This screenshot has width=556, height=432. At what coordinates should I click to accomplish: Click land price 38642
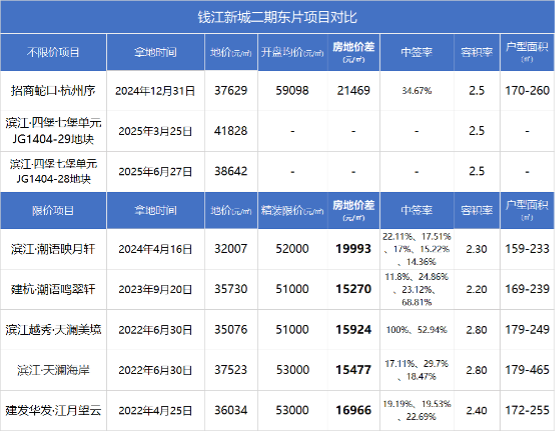tap(231, 171)
